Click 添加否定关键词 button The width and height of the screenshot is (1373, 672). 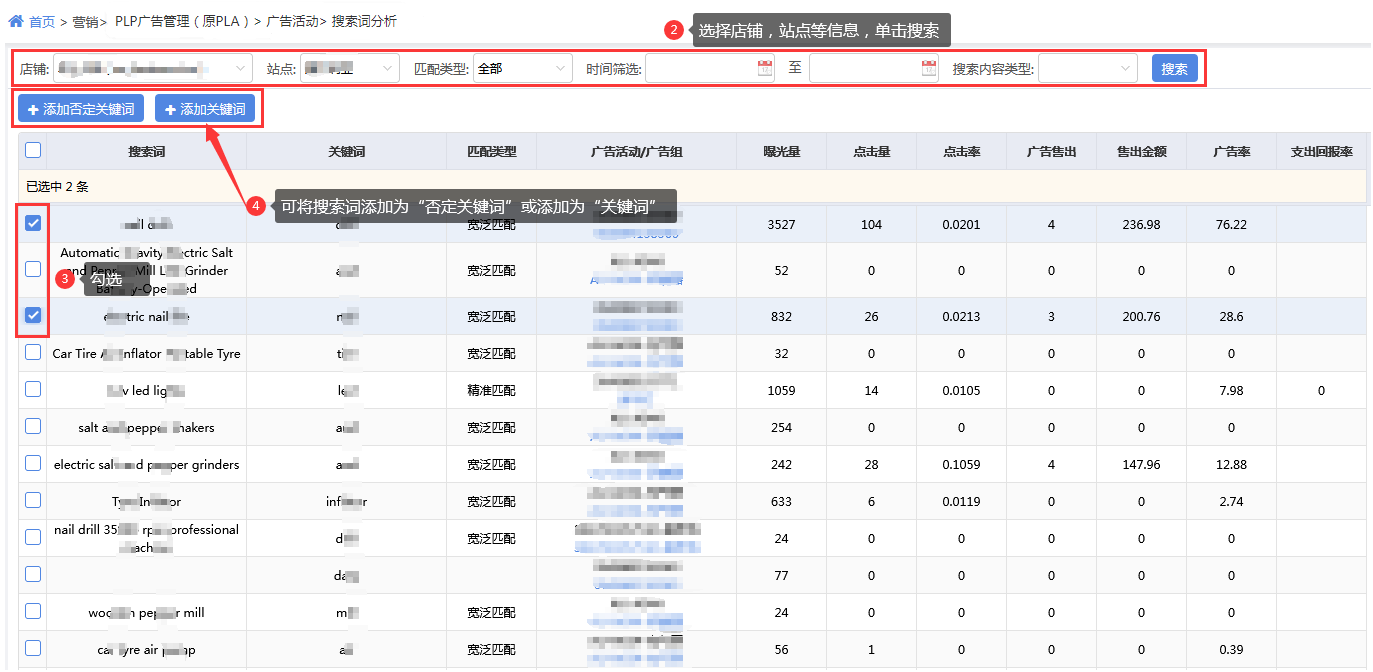[x=81, y=108]
